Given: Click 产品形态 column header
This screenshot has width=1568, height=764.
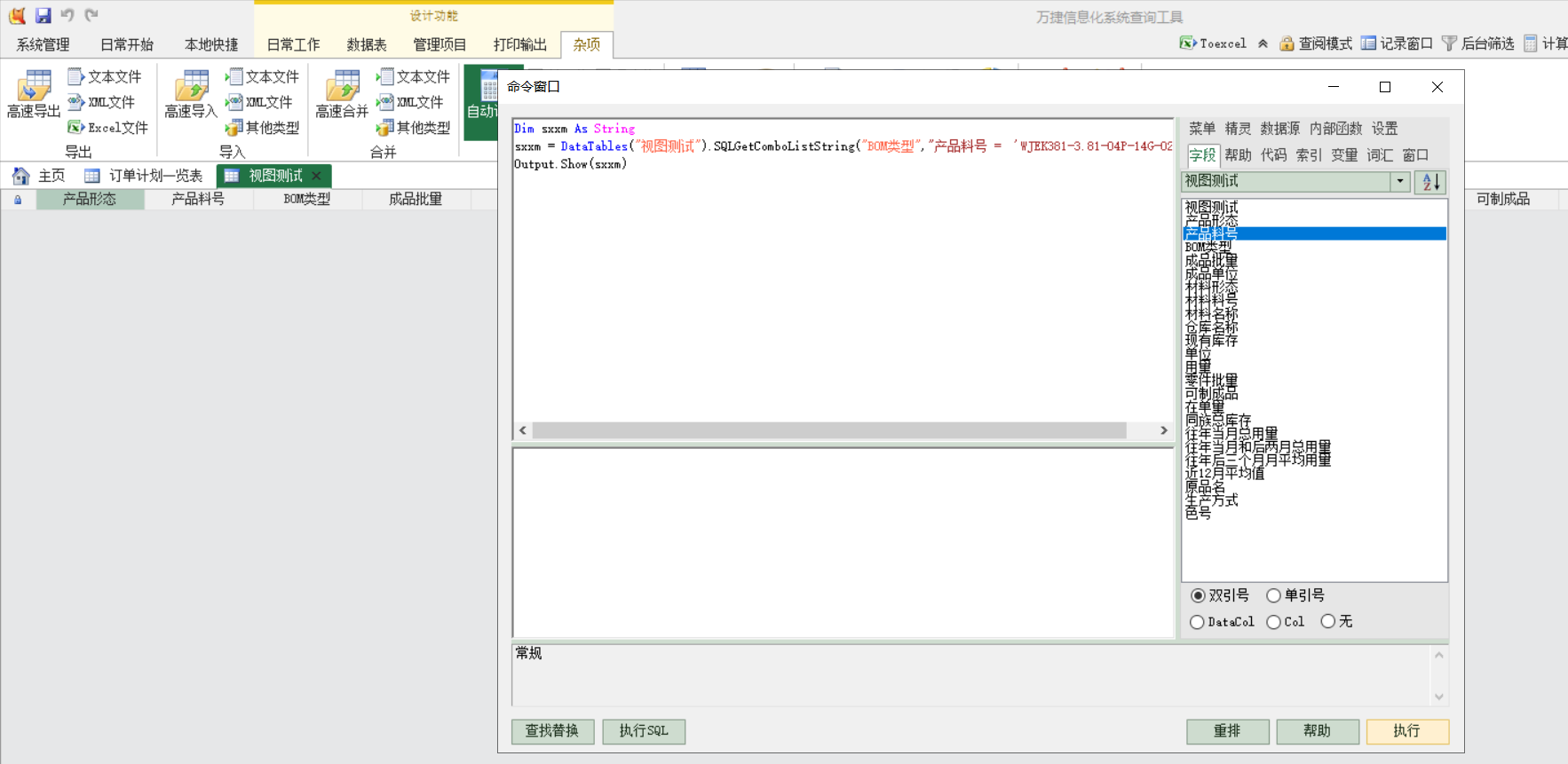Looking at the screenshot, I should coord(90,200).
